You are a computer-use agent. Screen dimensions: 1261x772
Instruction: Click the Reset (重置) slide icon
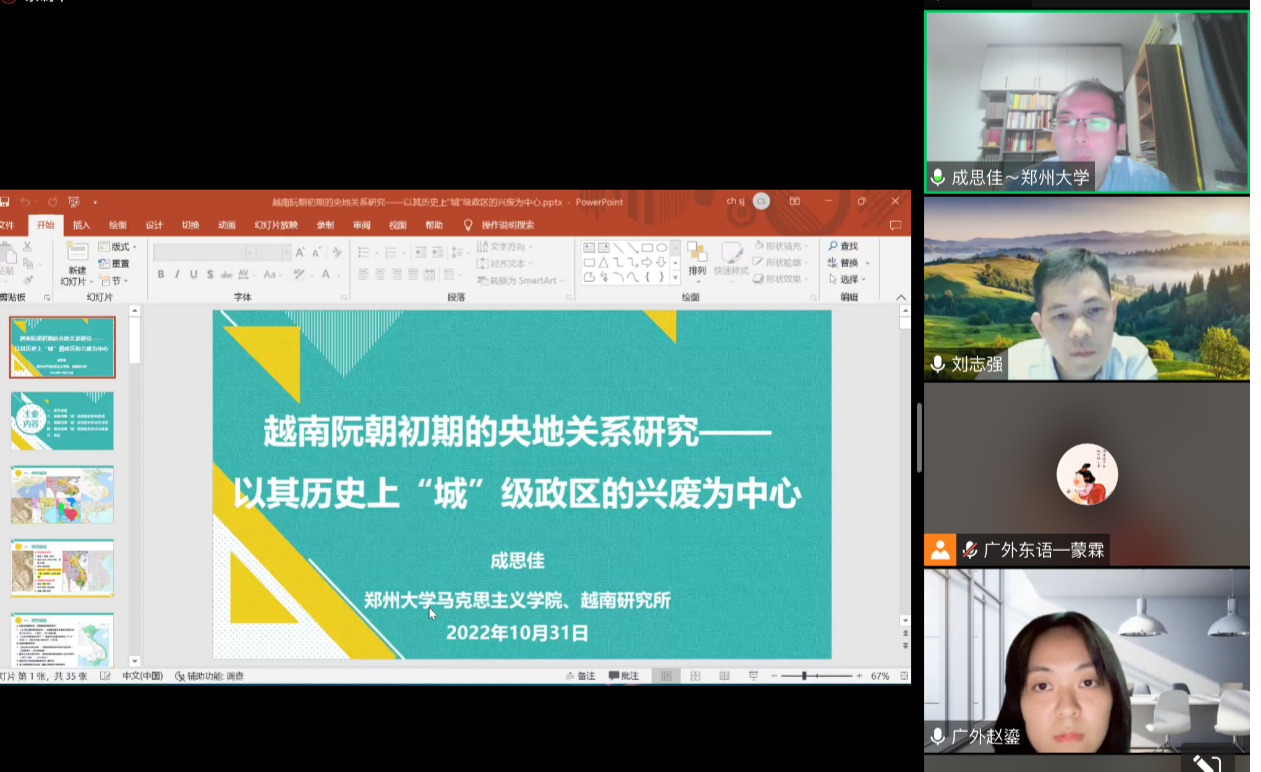113,264
